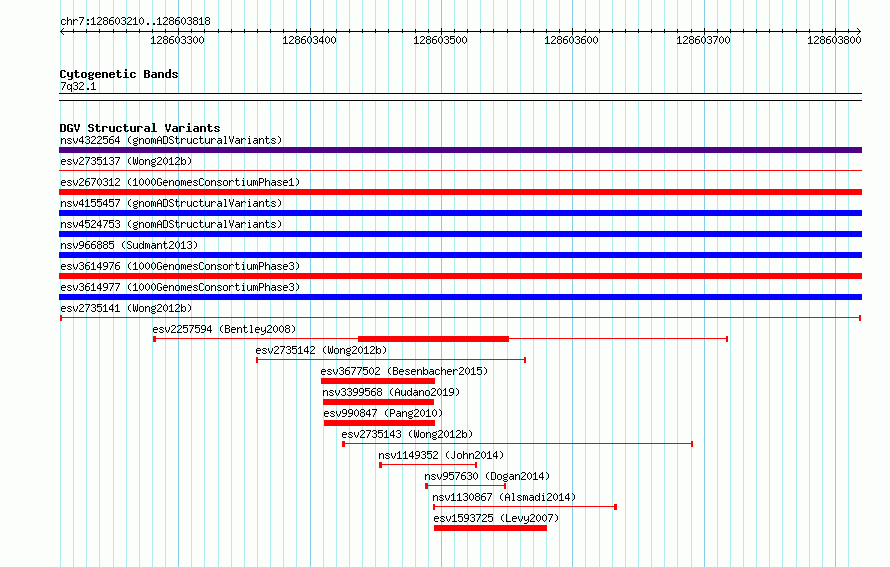
Task: Select the blue nsv966885 variant bar
Action: tap(460, 255)
